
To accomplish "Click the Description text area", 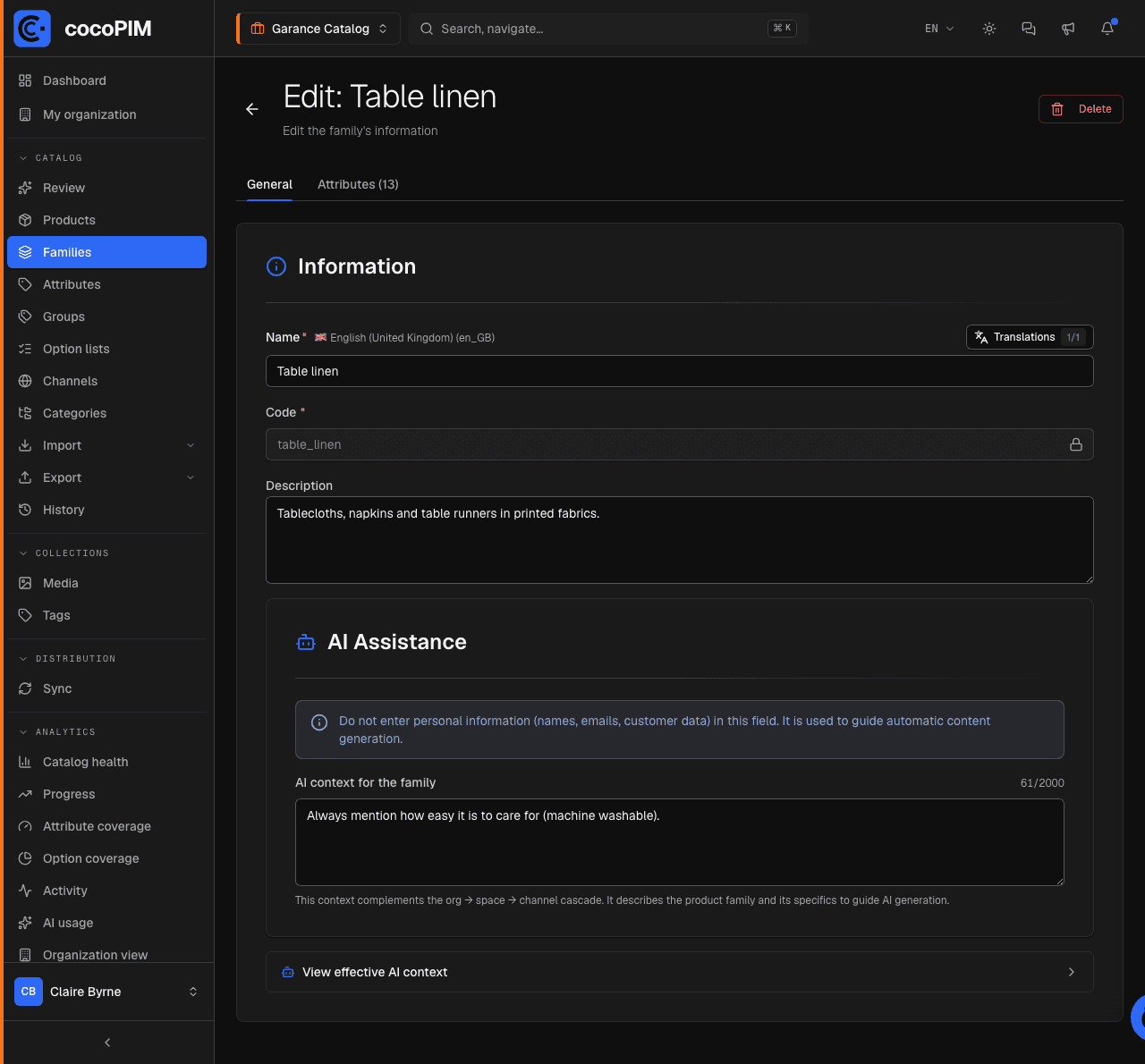I will click(680, 540).
